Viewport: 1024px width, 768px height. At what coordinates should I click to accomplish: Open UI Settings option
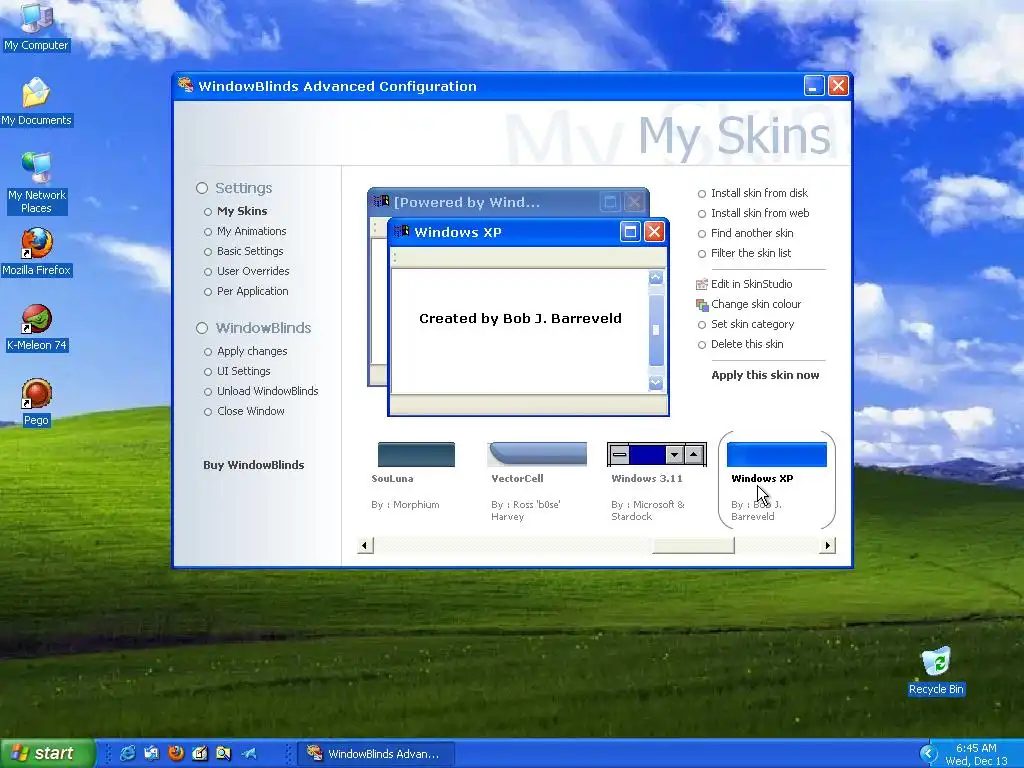[244, 371]
